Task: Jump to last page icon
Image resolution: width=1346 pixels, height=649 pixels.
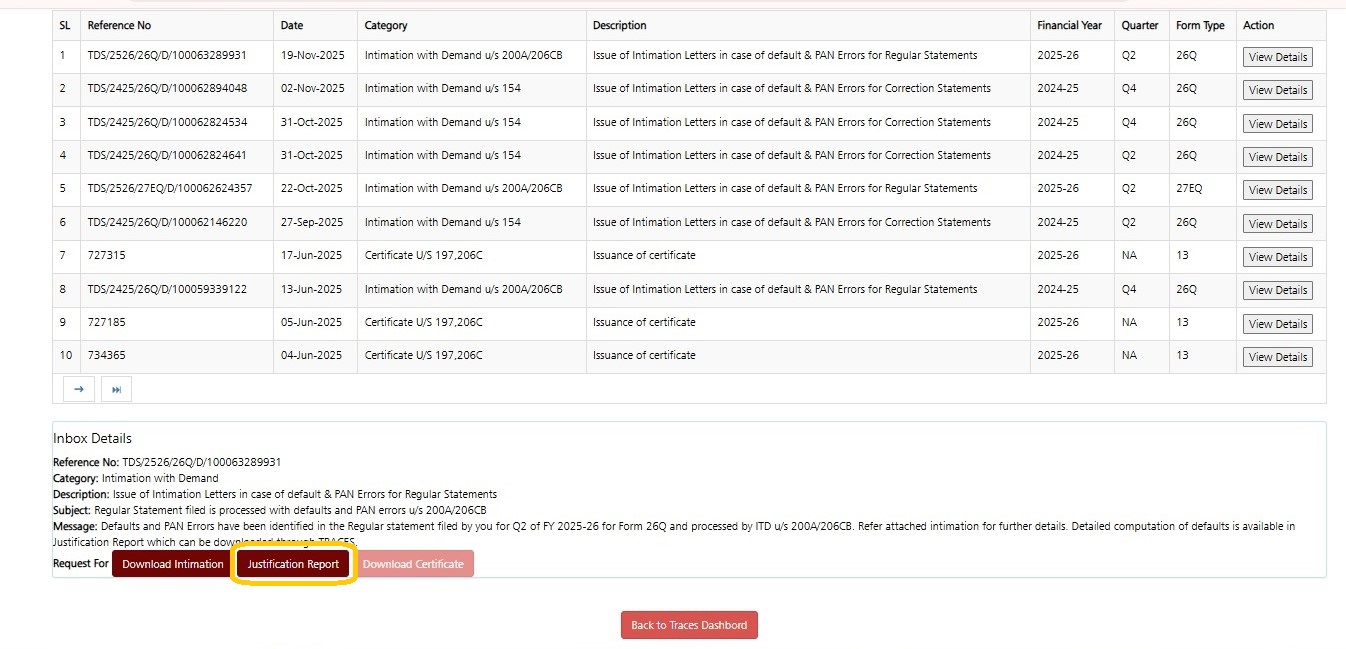Action: 116,389
